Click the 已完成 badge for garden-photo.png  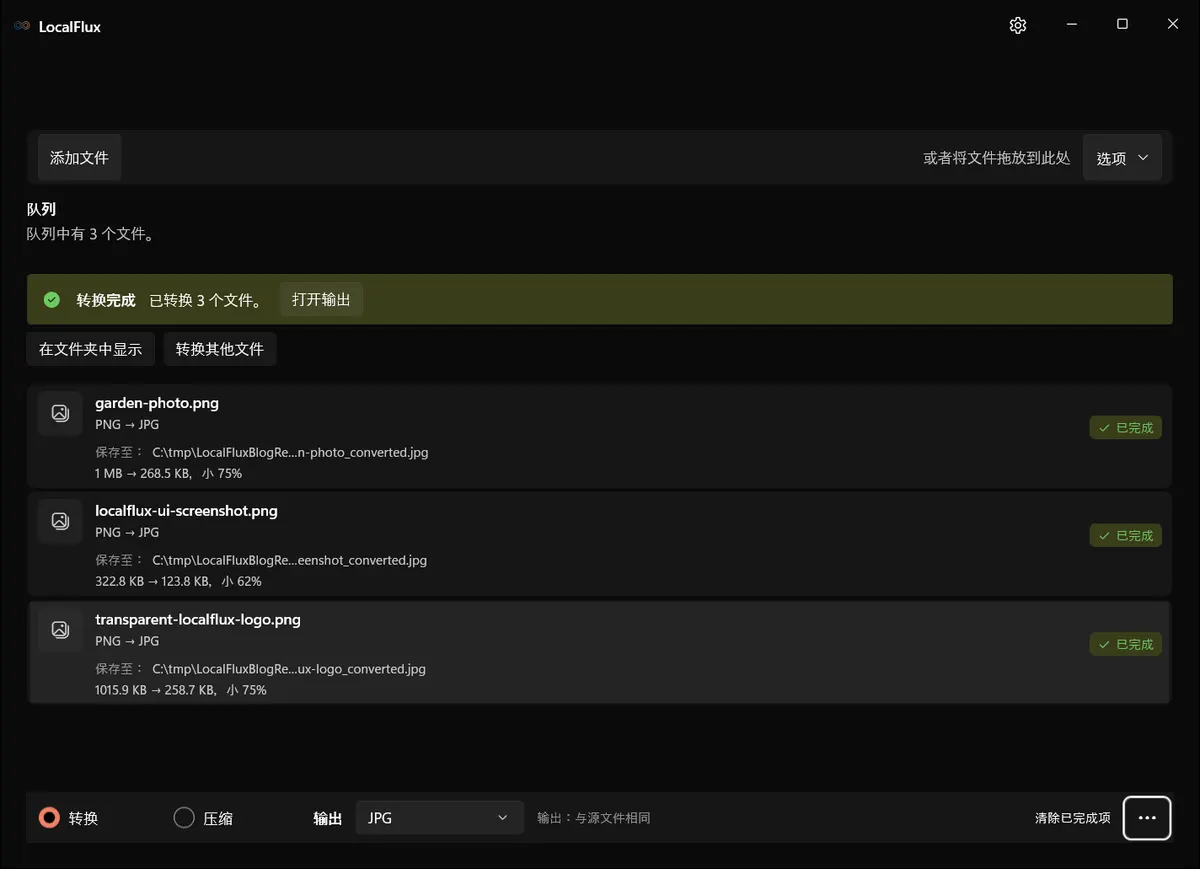coord(1126,428)
